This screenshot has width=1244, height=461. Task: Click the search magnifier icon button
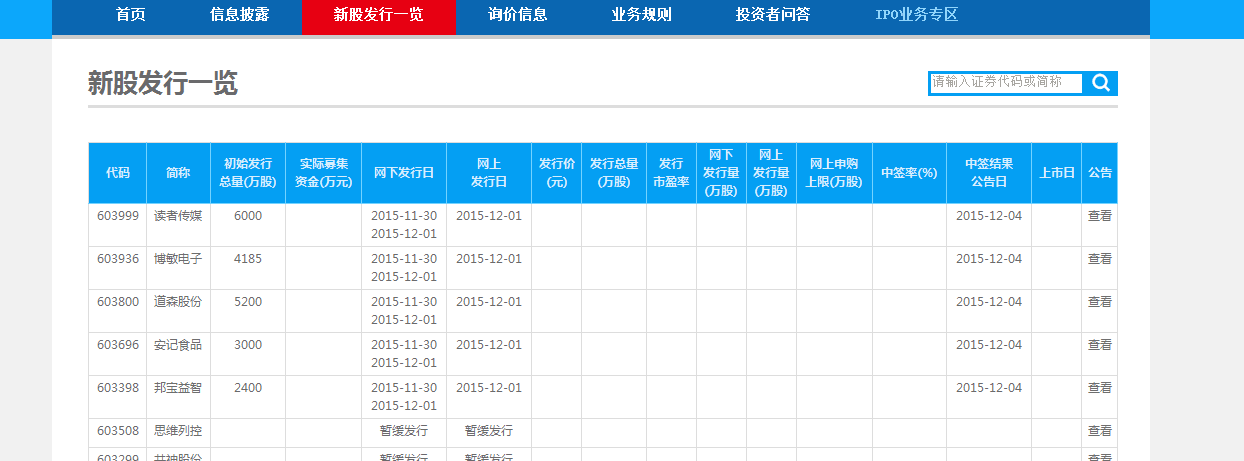point(1101,83)
